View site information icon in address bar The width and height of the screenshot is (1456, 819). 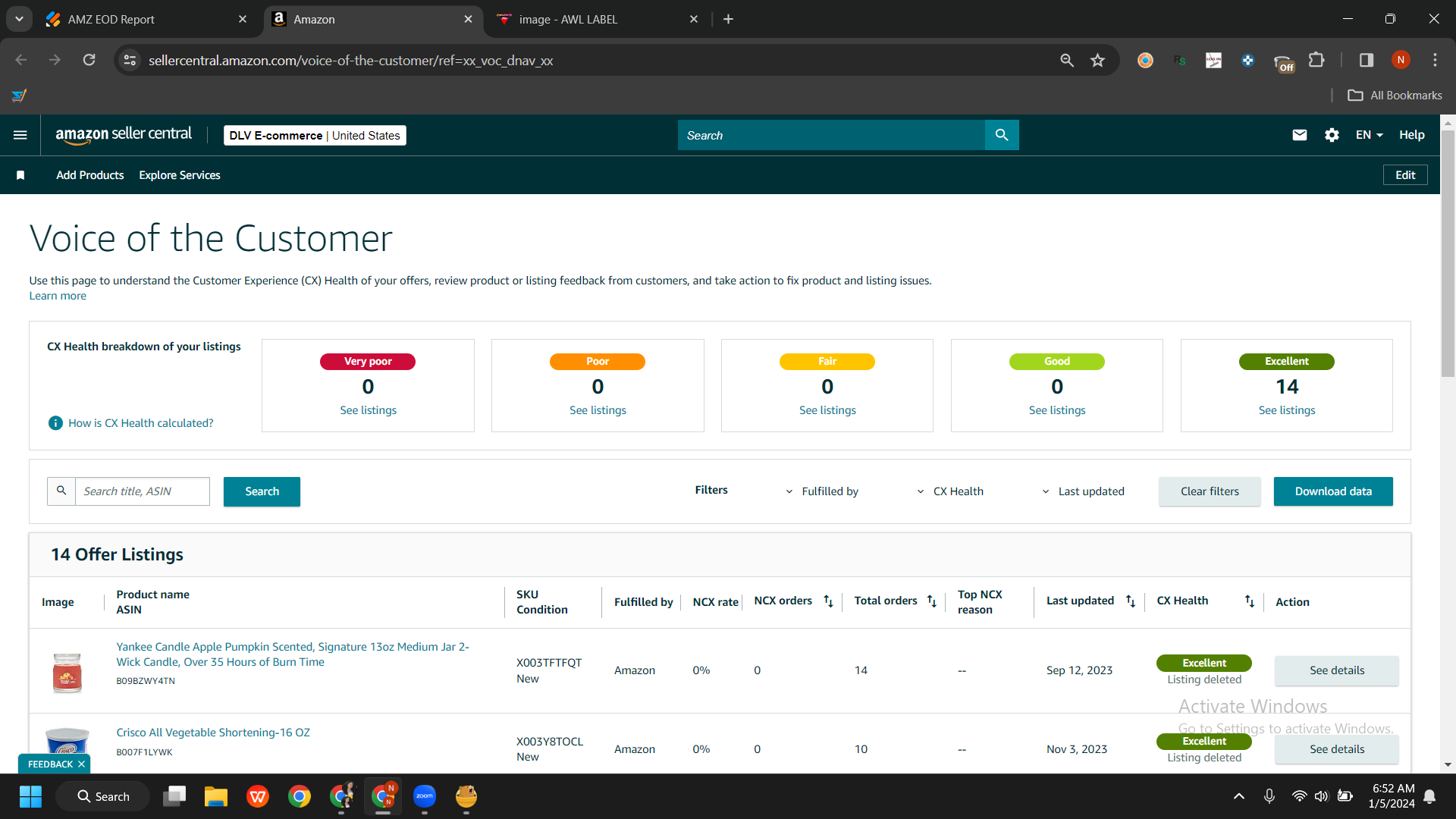[130, 60]
